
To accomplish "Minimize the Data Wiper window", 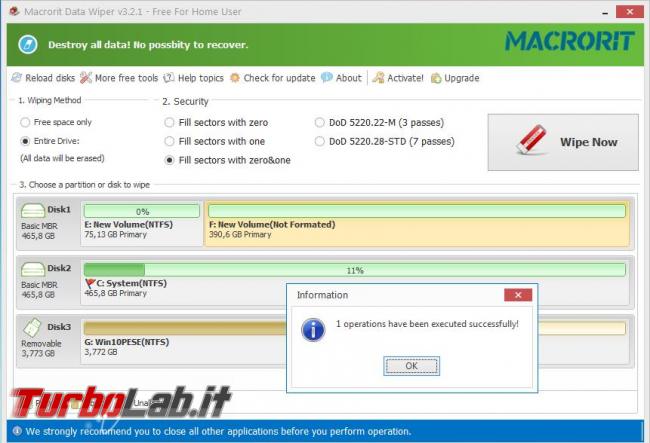I will (605, 12).
